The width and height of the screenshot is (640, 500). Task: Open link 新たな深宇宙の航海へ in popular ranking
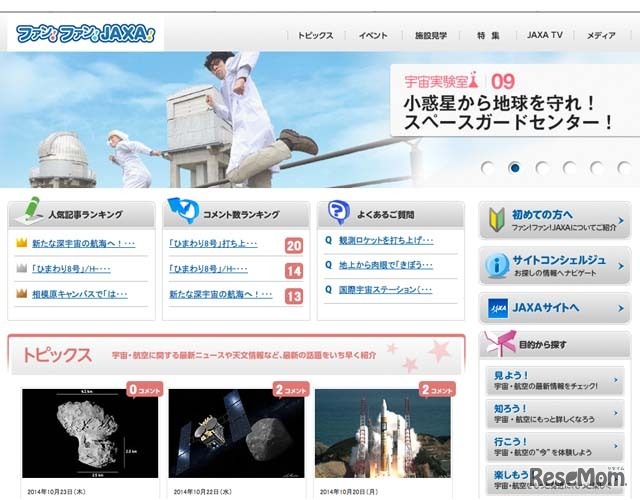[x=84, y=243]
